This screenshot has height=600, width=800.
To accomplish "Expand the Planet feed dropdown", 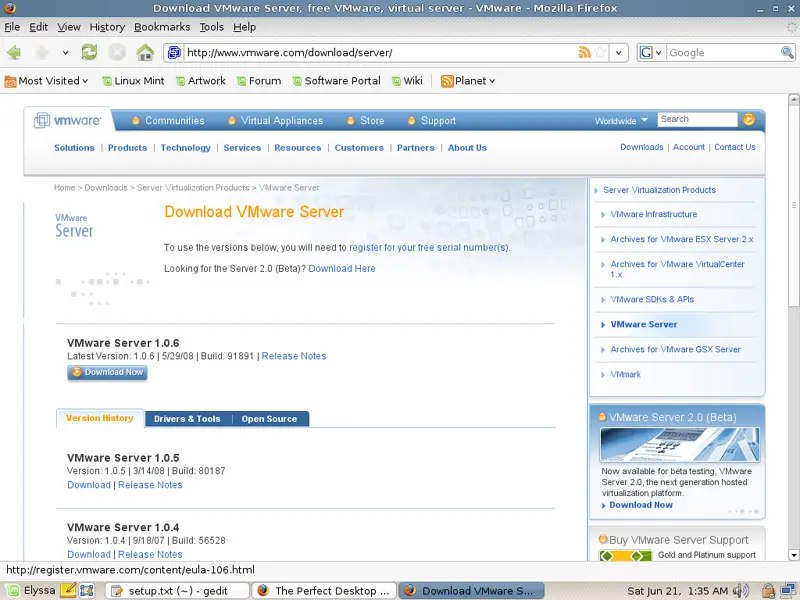I will click(468, 81).
